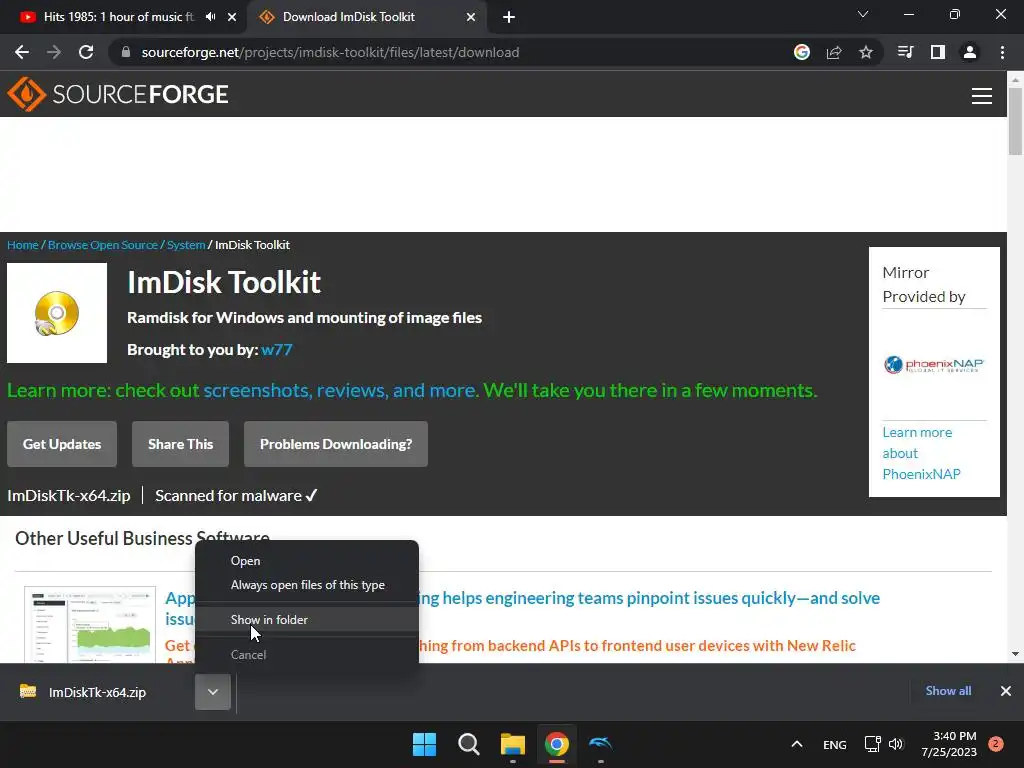Click the New Relic ad headline link

pyautogui.click(x=522, y=607)
